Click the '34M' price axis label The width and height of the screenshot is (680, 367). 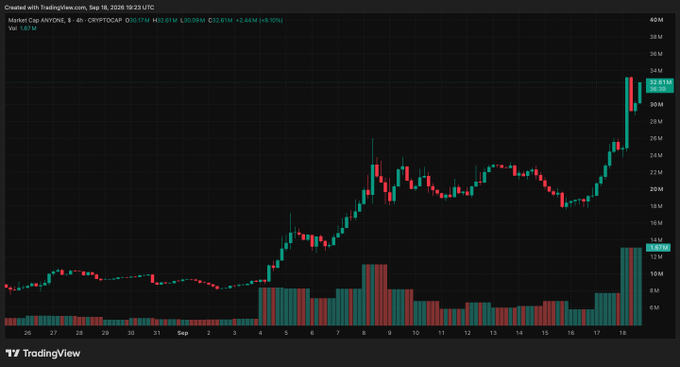[656, 70]
